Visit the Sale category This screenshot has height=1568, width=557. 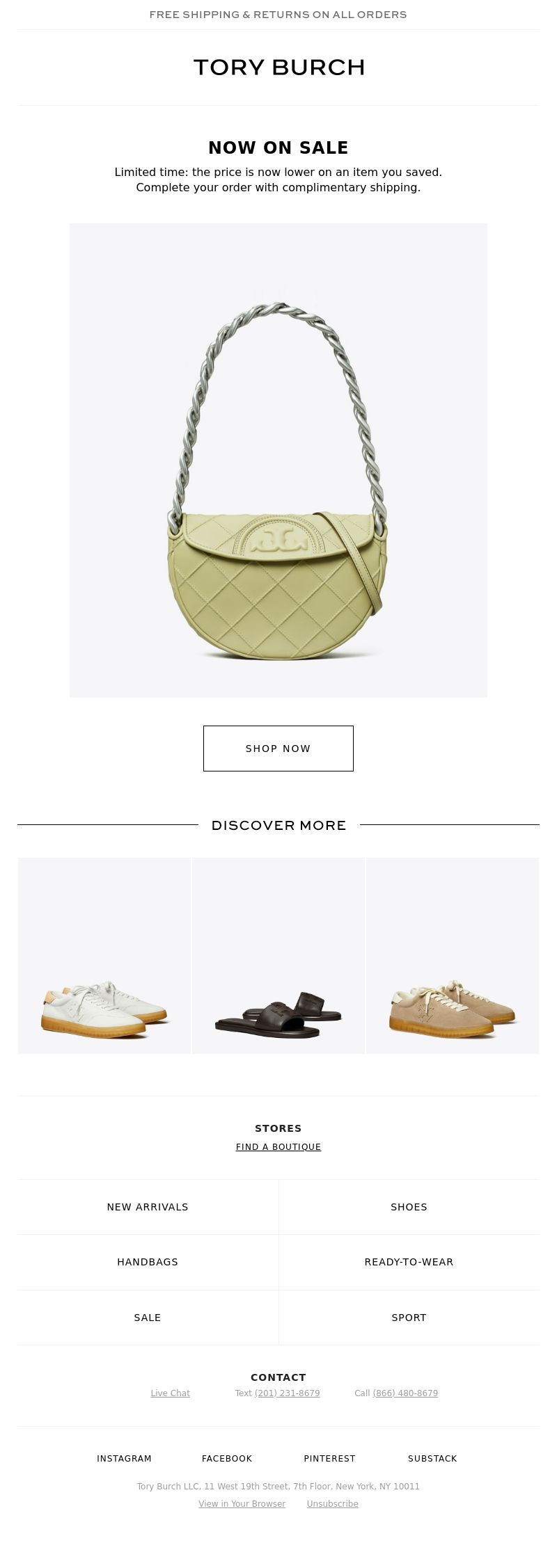click(x=148, y=1317)
